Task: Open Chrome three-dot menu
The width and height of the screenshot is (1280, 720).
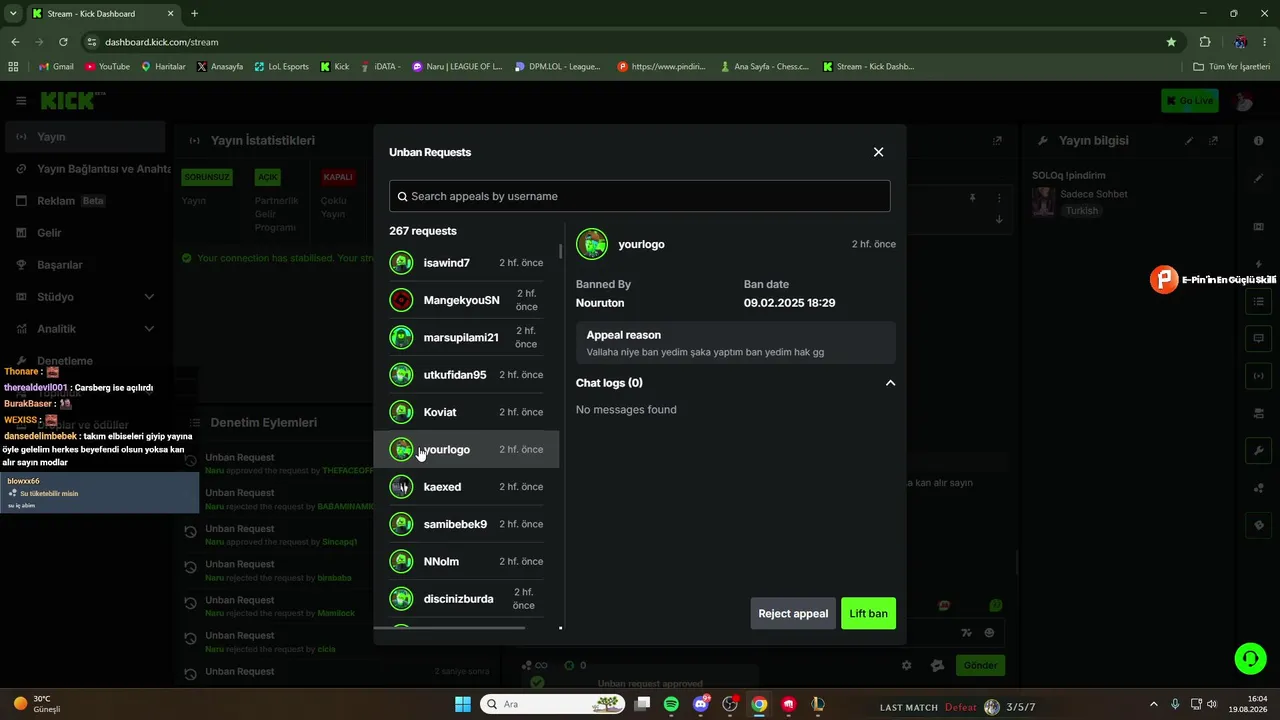Action: (x=1265, y=42)
